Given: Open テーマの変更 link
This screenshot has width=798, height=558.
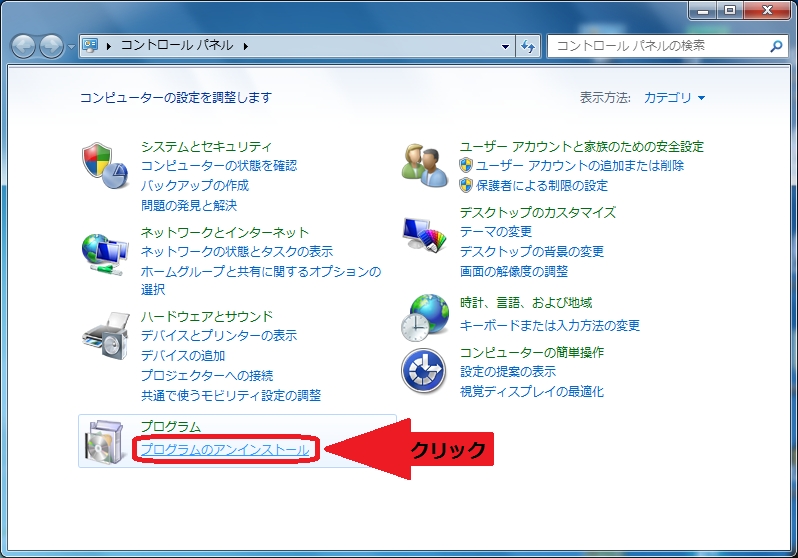Looking at the screenshot, I should click(496, 232).
